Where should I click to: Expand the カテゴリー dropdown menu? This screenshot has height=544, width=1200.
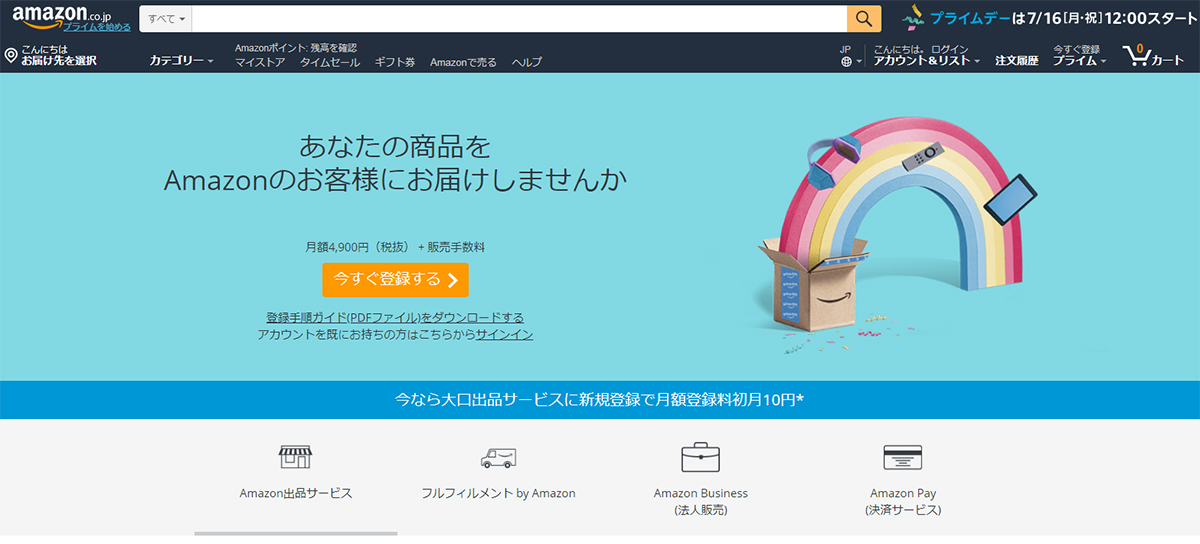click(x=181, y=61)
